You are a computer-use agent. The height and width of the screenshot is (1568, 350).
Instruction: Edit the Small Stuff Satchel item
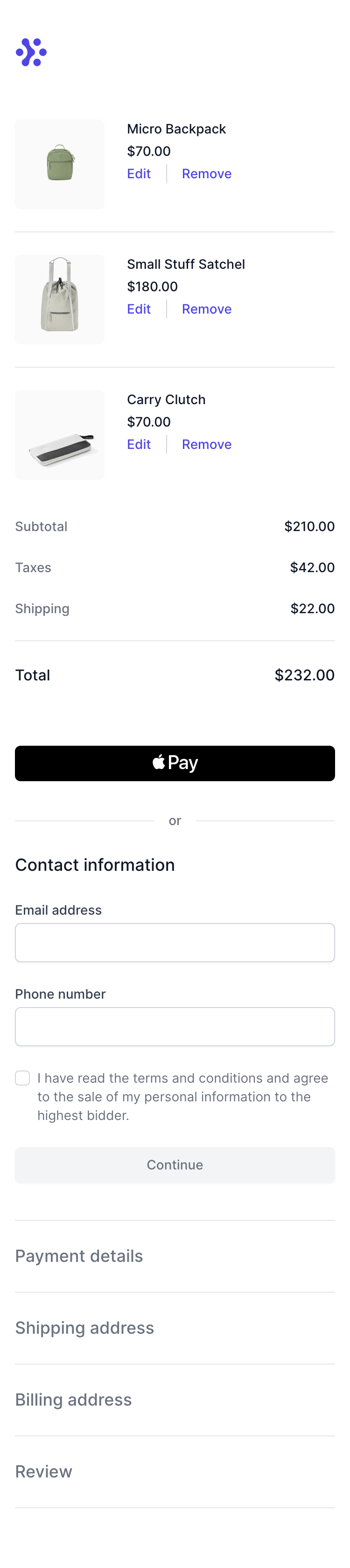coord(139,308)
